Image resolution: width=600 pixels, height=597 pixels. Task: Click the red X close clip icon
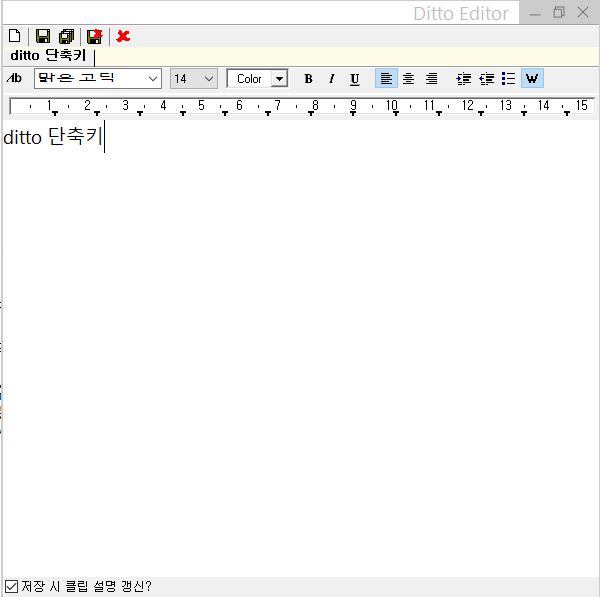[x=123, y=36]
